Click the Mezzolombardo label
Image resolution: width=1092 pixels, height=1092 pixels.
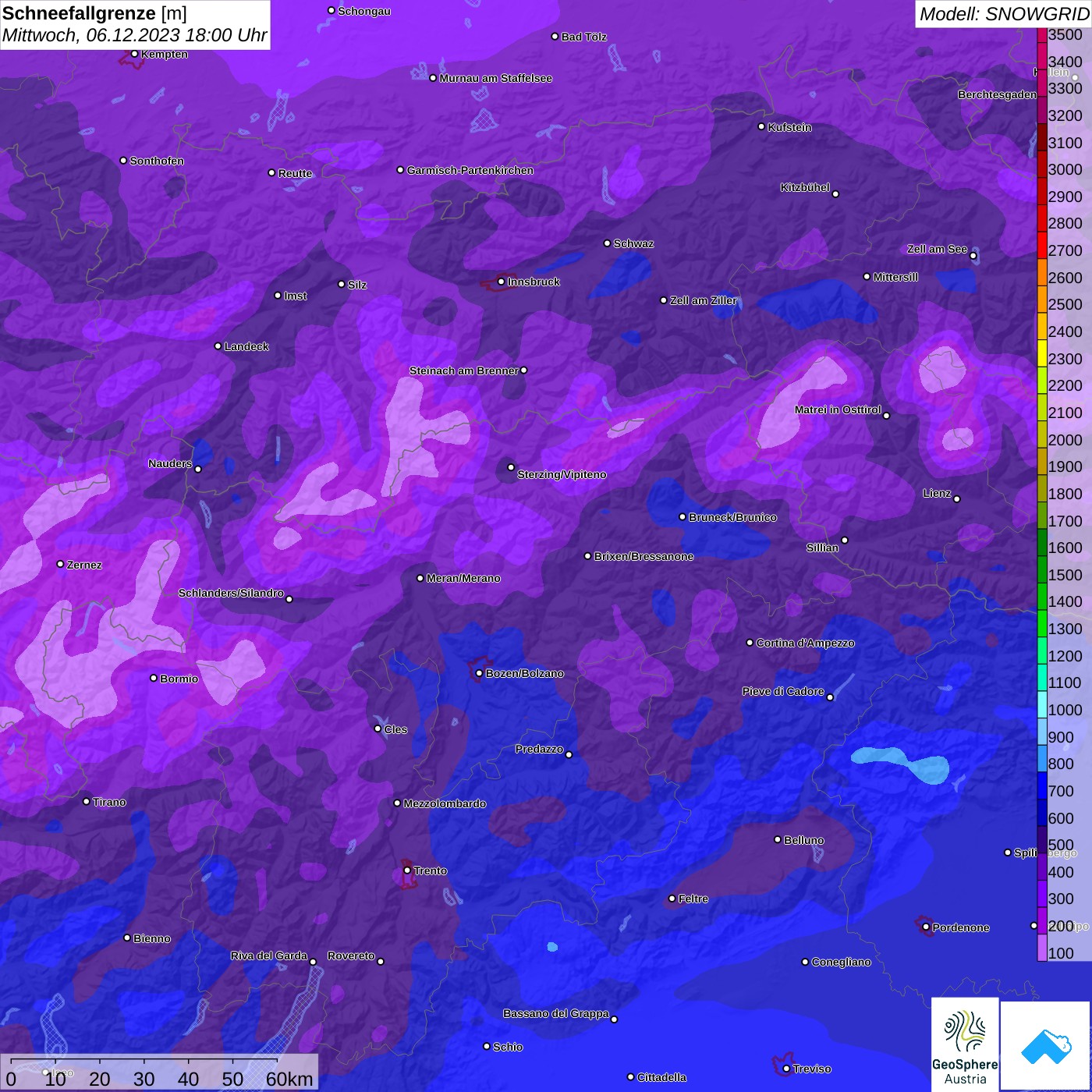[445, 803]
